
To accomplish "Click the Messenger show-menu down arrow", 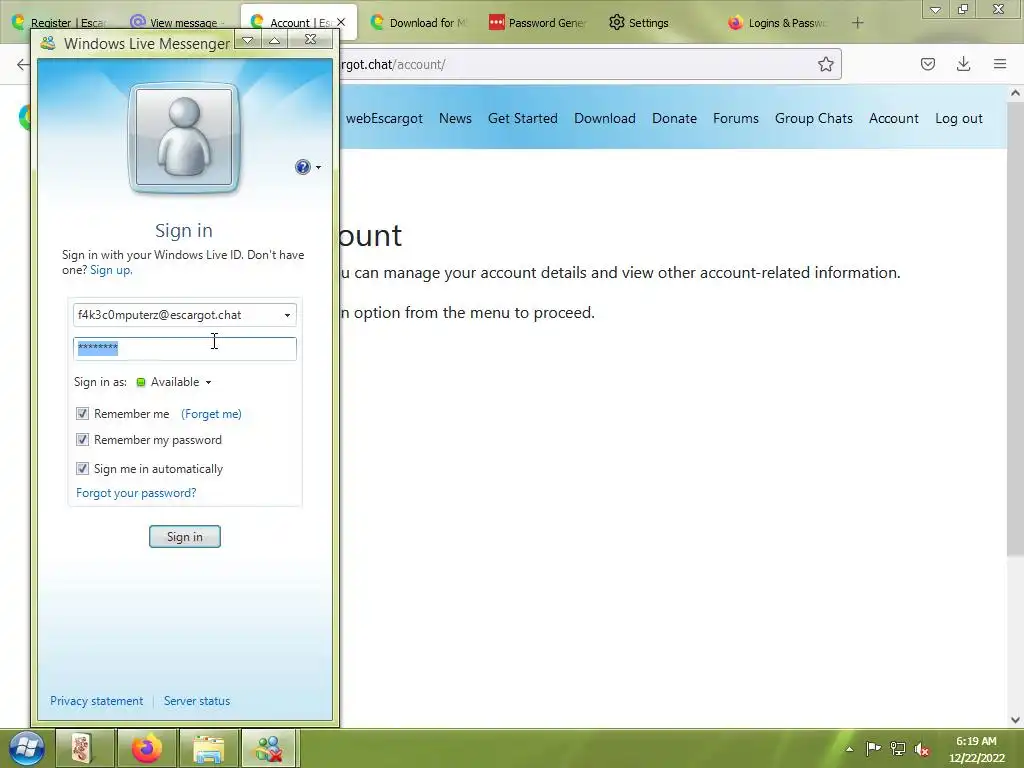I will click(x=248, y=40).
